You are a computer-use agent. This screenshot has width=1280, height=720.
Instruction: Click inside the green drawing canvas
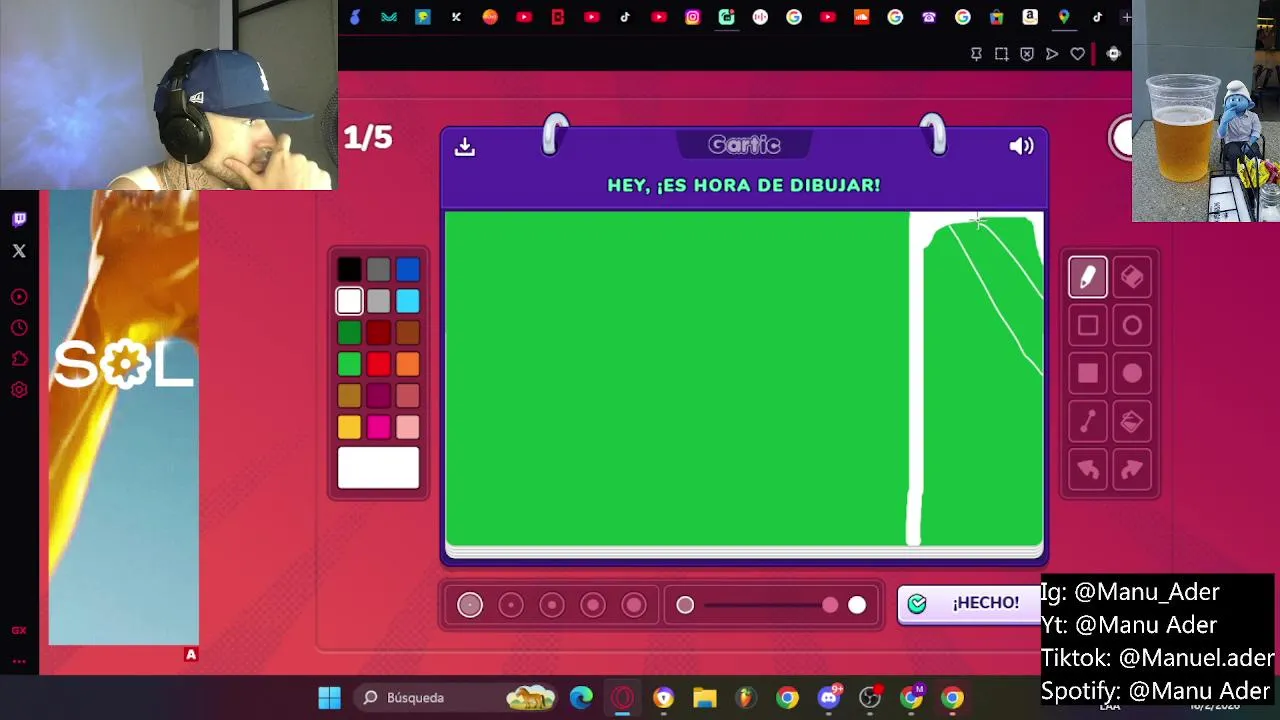click(744, 379)
